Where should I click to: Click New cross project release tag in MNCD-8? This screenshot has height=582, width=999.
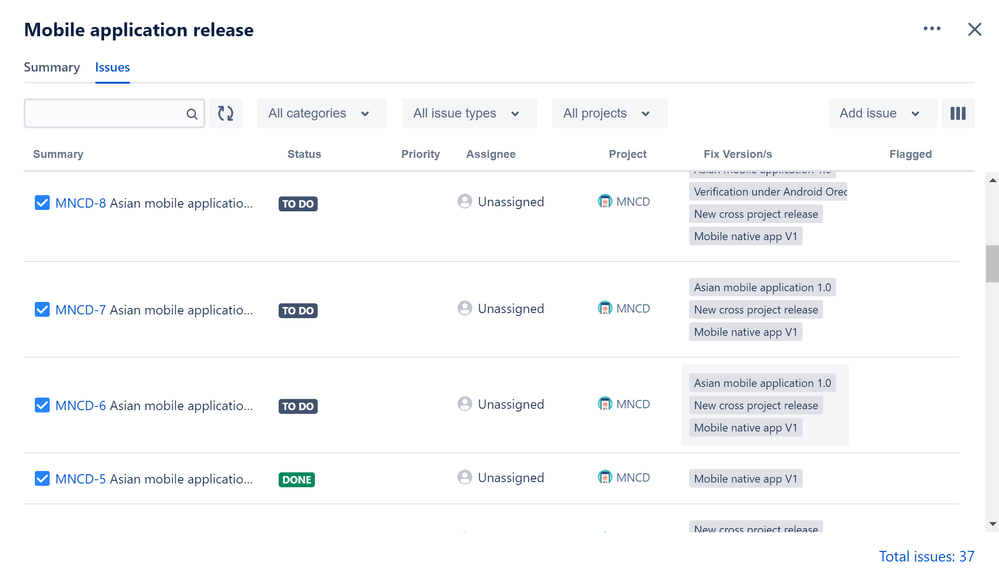point(756,214)
